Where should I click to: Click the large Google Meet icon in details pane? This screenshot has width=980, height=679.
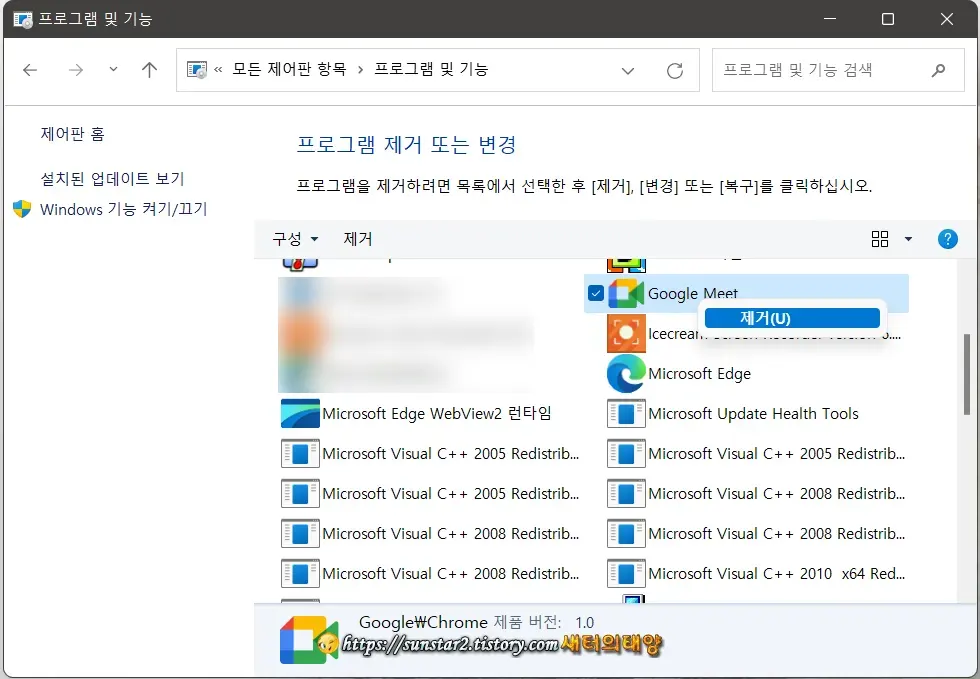[309, 640]
